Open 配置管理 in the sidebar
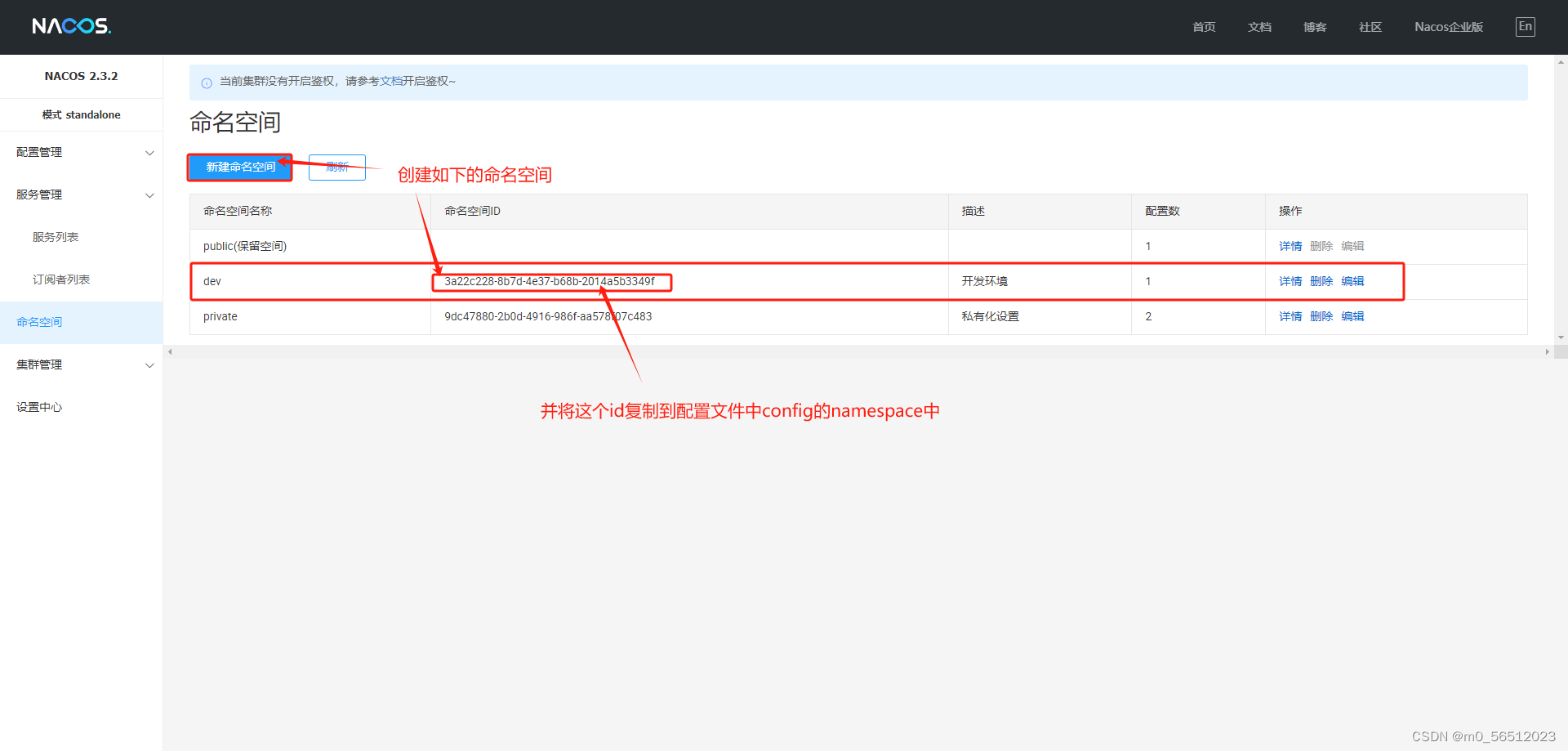Image resolution: width=1568 pixels, height=751 pixels. [39, 152]
